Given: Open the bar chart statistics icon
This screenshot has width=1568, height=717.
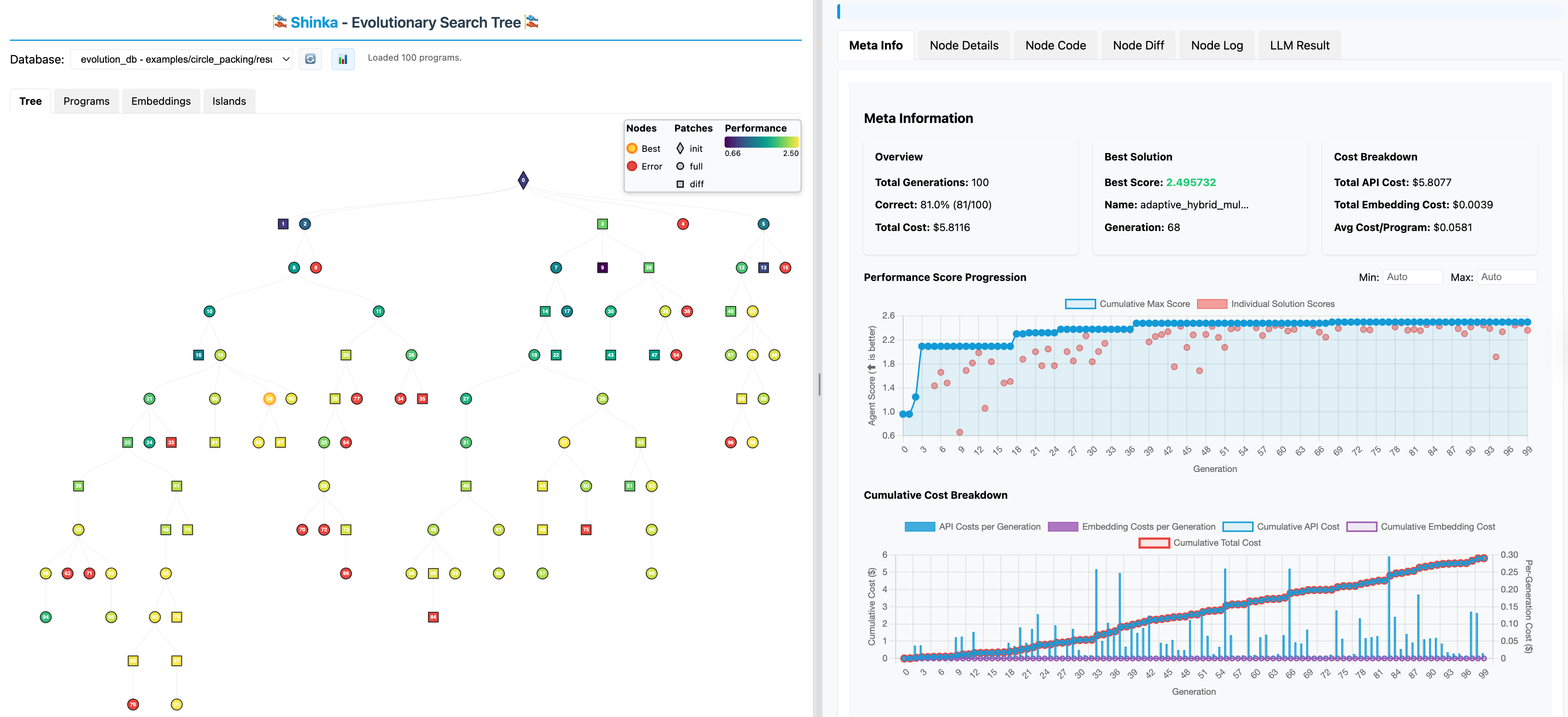Looking at the screenshot, I should click(343, 59).
